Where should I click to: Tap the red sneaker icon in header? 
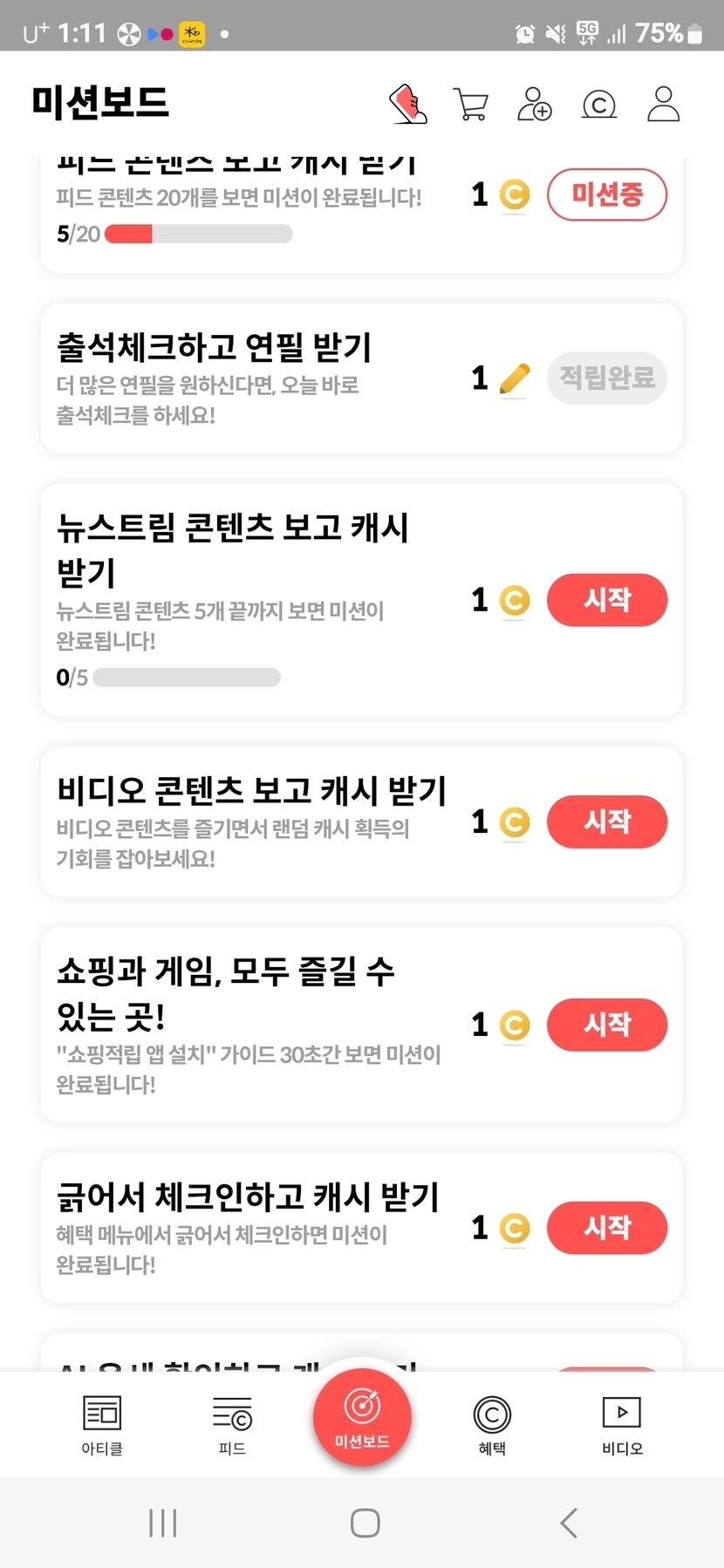click(x=407, y=104)
